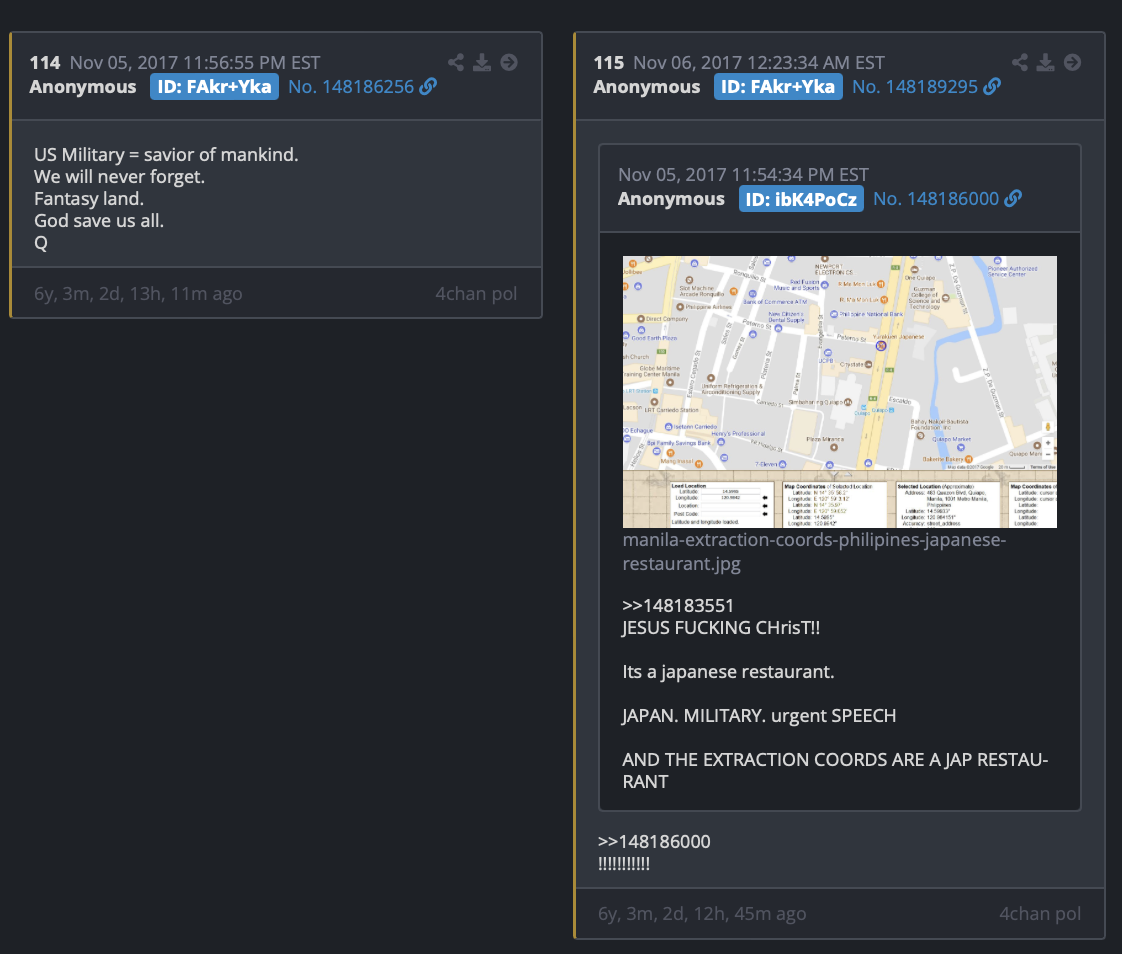Click Anonymous name in post 115 header
This screenshot has height=954, width=1122.
[647, 87]
